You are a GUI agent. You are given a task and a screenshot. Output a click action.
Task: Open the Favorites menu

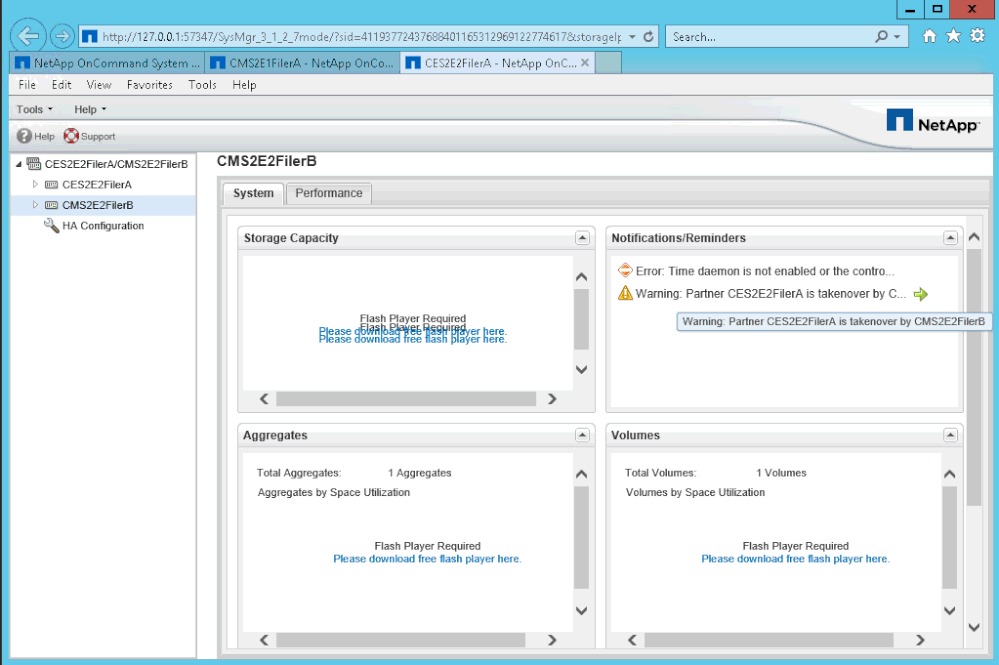click(150, 85)
